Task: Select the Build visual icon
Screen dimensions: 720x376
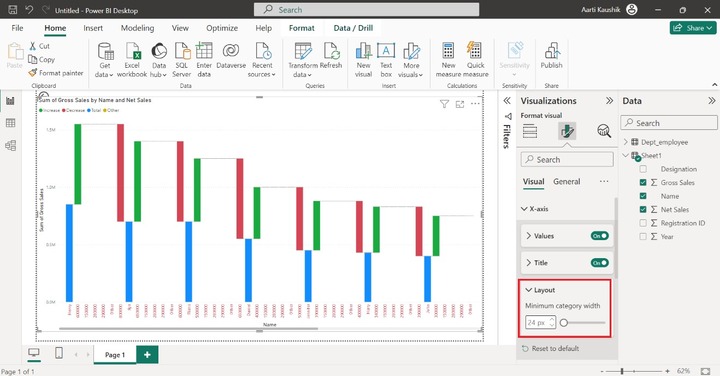Action: 529,131
